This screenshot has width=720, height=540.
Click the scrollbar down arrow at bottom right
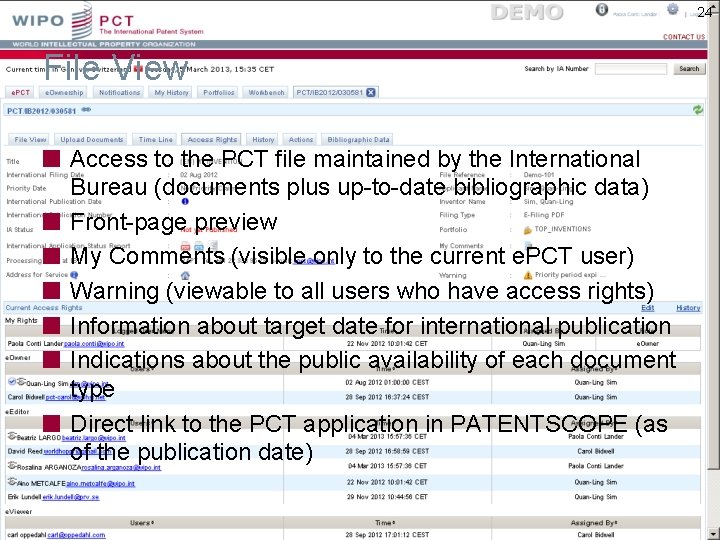pos(714,533)
